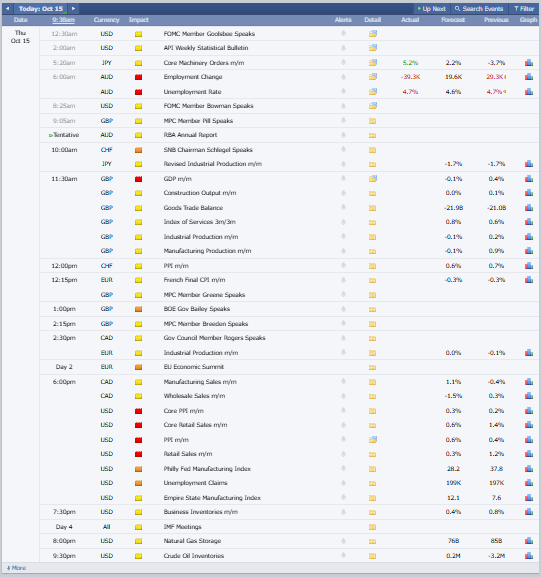Open graph for Core Machinery Orders m/m
541x577 pixels.
[529, 63]
